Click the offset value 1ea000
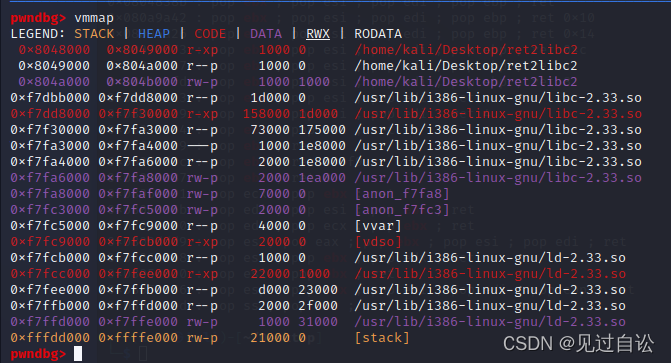 (322, 178)
